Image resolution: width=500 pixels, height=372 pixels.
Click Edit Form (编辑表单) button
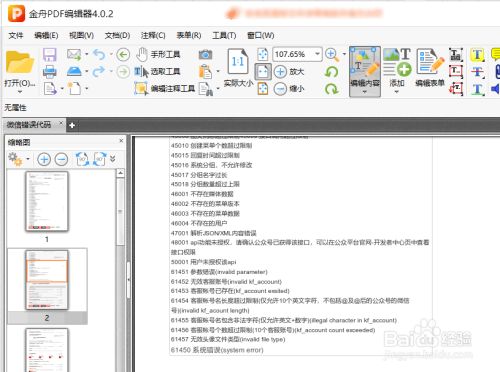click(x=430, y=68)
